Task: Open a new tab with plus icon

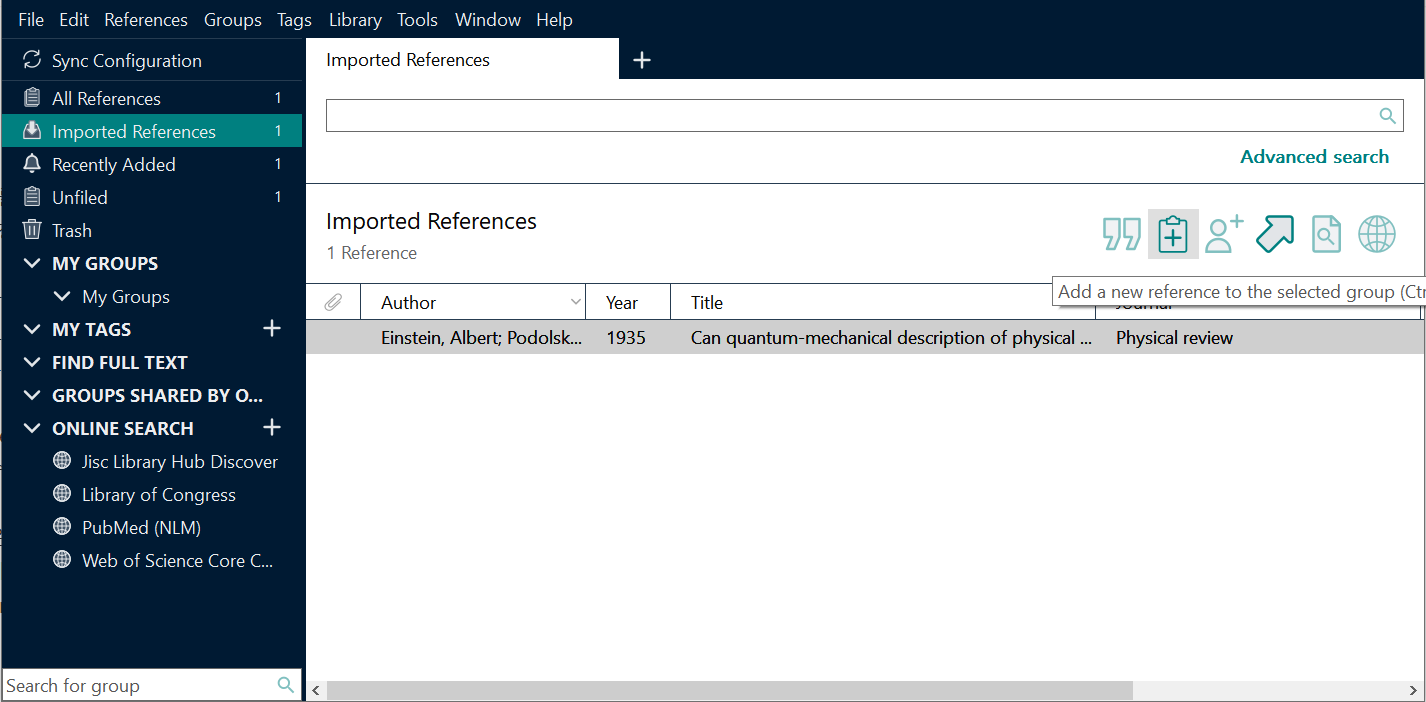Action: [x=642, y=60]
